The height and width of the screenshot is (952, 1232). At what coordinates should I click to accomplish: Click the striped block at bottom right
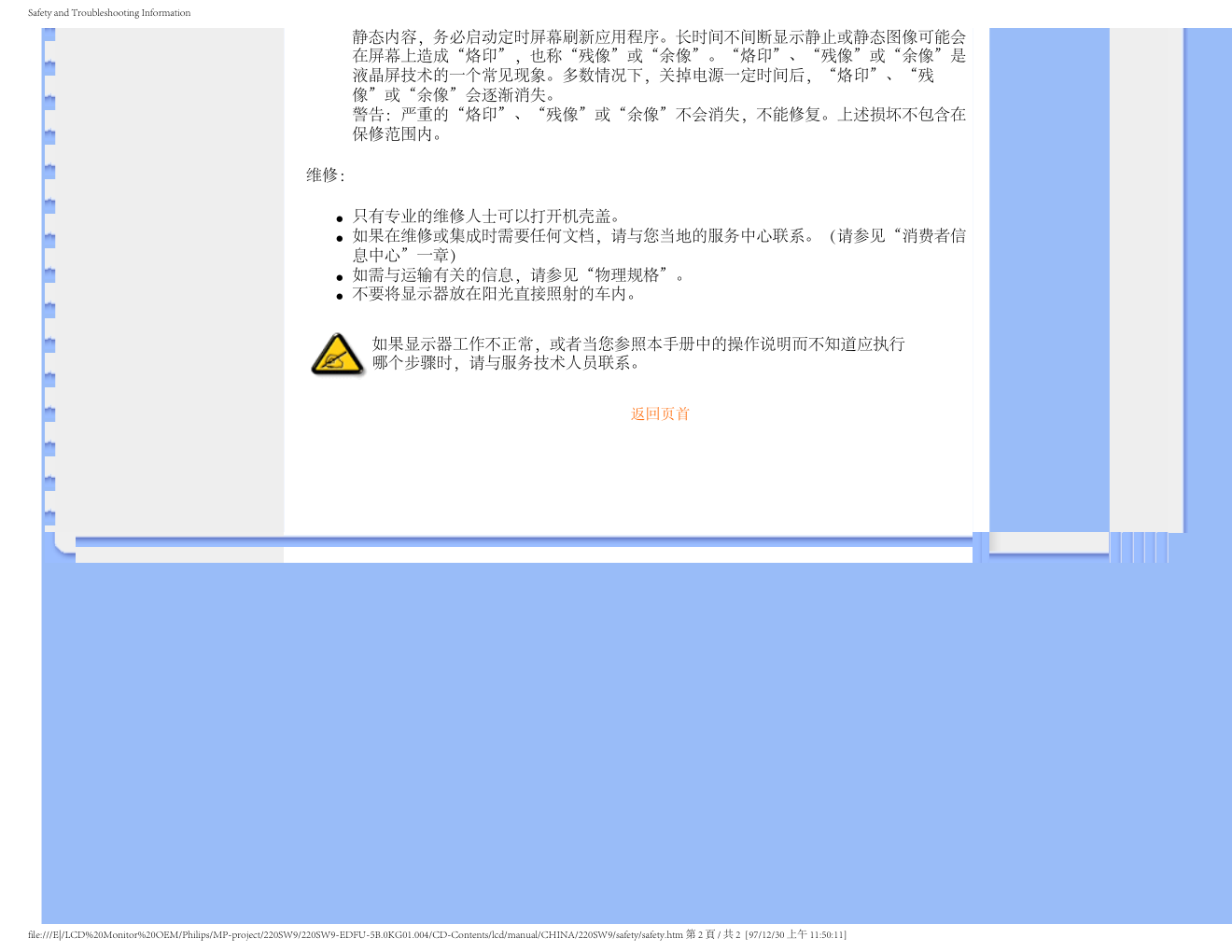[x=1139, y=547]
